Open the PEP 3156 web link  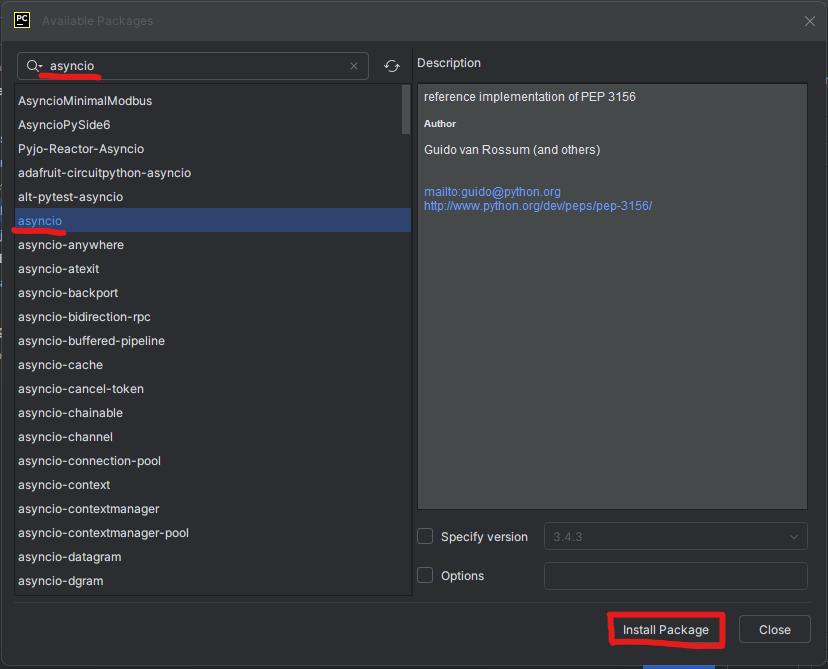(537, 205)
